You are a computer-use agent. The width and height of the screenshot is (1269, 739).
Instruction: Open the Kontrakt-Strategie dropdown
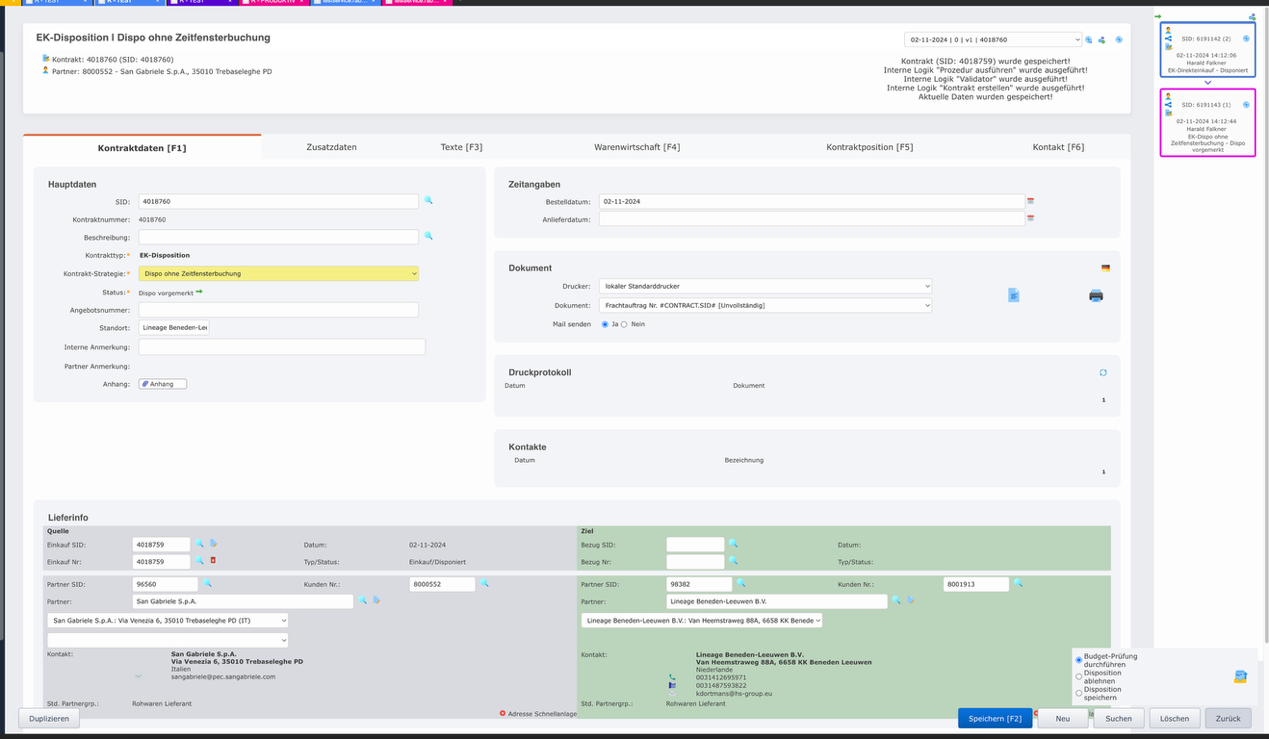(x=278, y=273)
